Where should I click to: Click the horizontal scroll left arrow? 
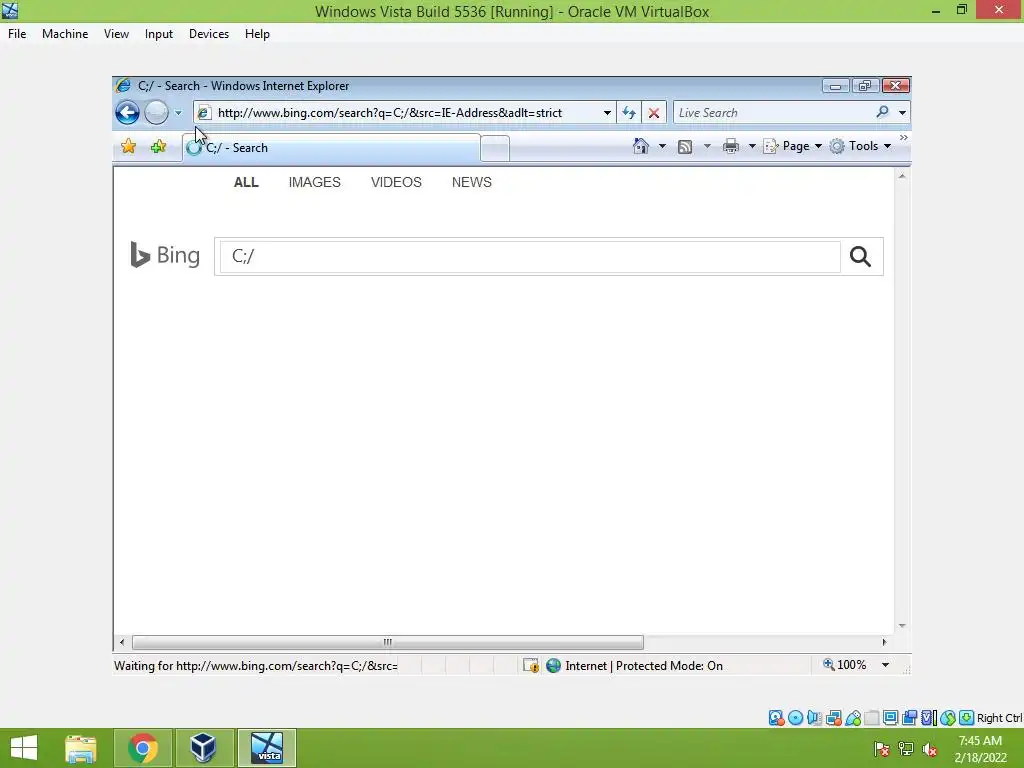click(122, 643)
